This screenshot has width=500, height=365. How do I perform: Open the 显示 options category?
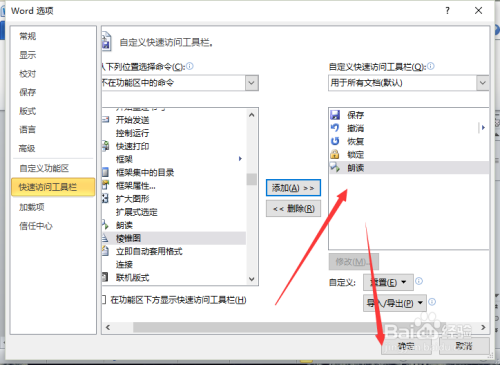tap(28, 55)
